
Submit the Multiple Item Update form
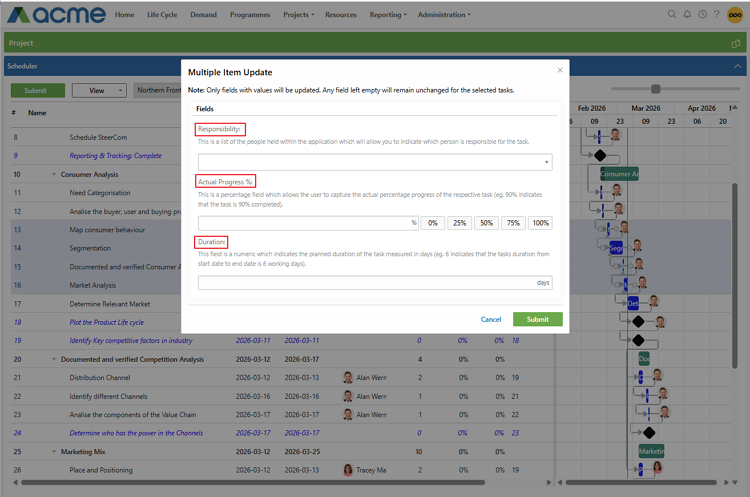tap(537, 319)
